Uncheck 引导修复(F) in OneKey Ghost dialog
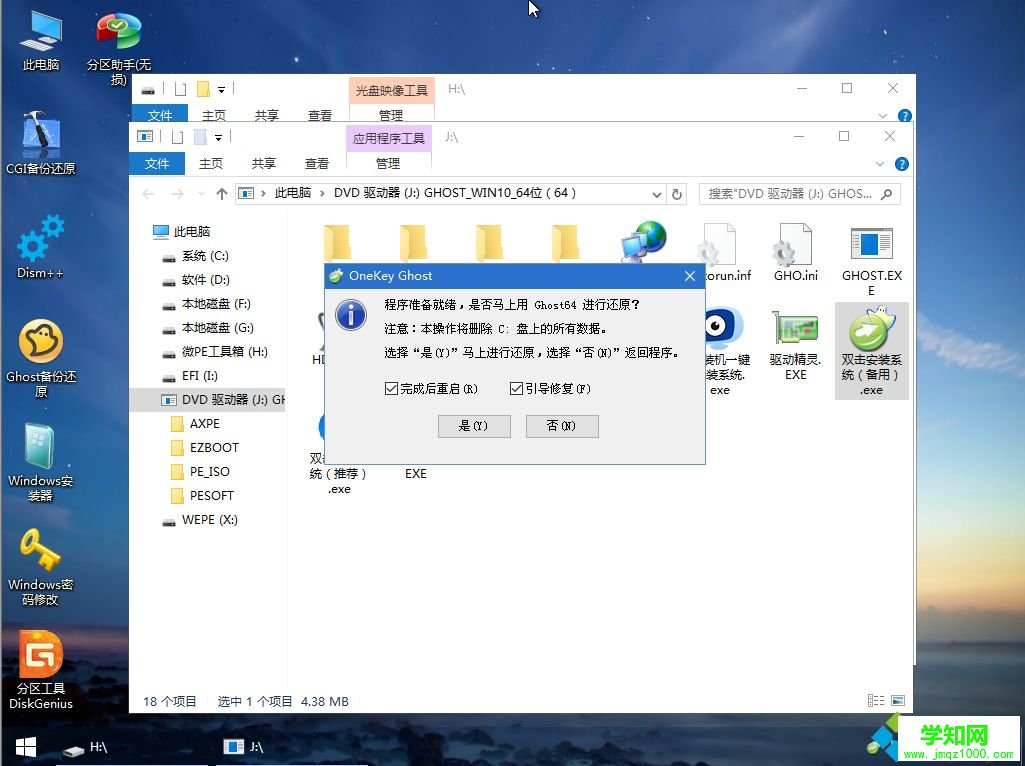 point(516,388)
